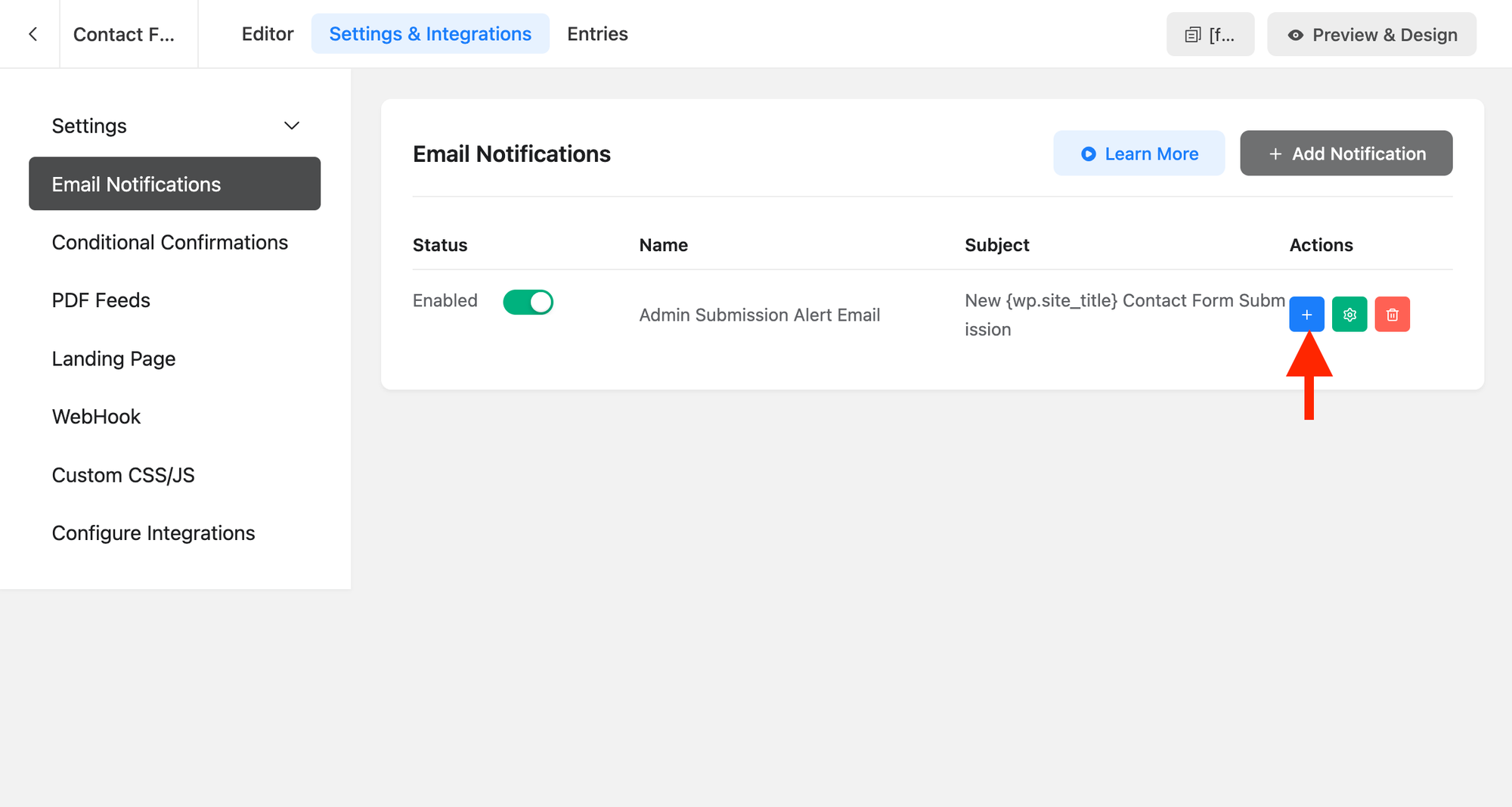This screenshot has width=1512, height=807.
Task: Open WebHook settings from the sidebar
Action: point(96,416)
